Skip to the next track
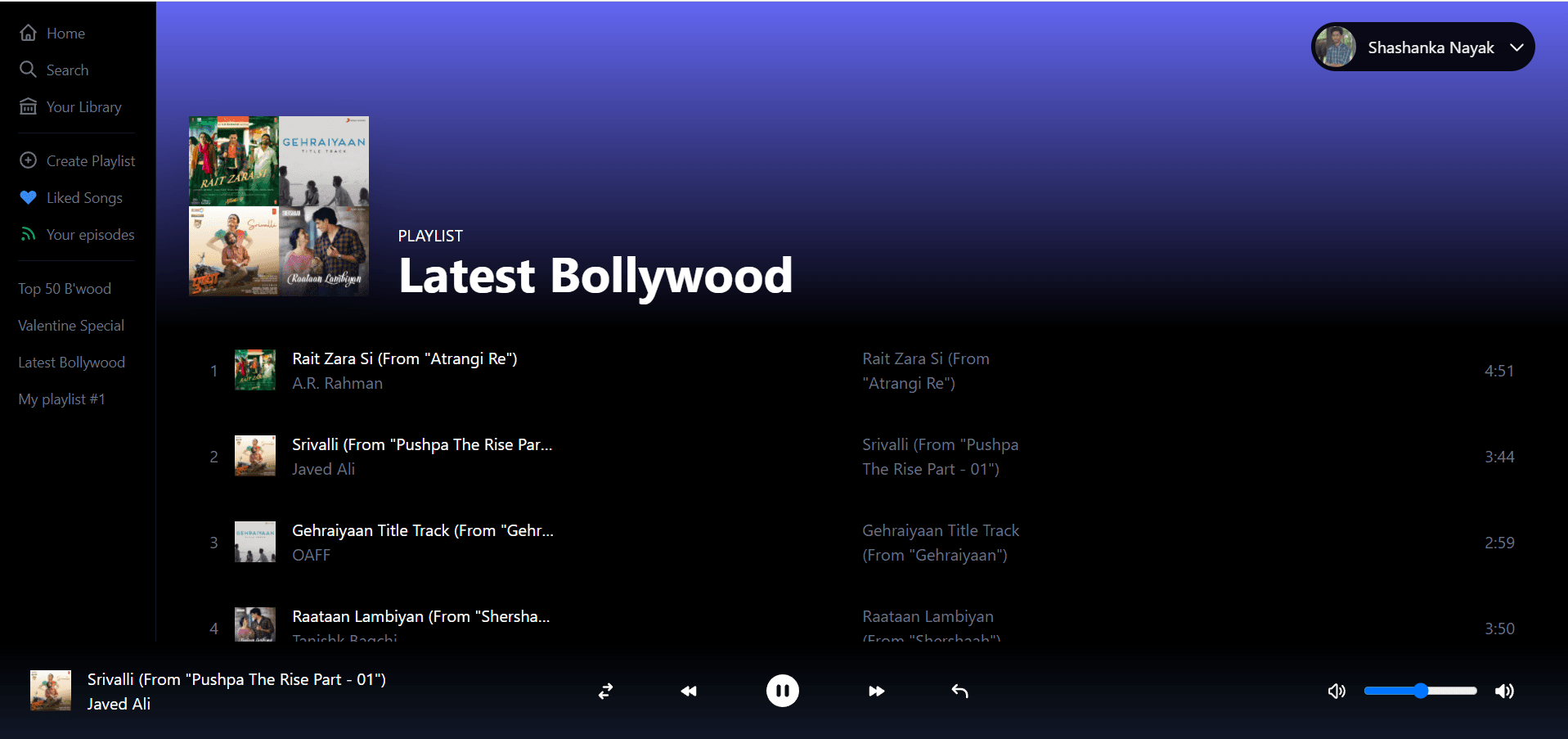Image resolution: width=1568 pixels, height=739 pixels. click(876, 692)
